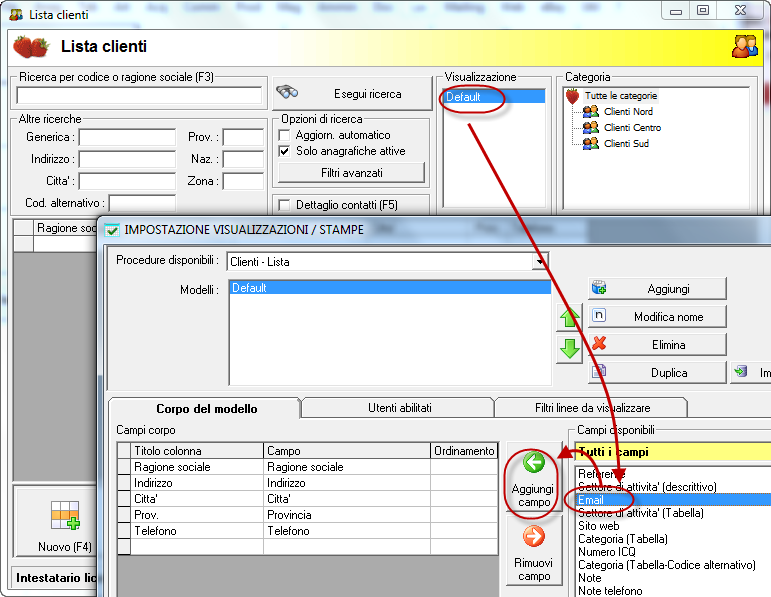Click Telefono row in Campi corpo table
771x597 pixels.
click(308, 531)
